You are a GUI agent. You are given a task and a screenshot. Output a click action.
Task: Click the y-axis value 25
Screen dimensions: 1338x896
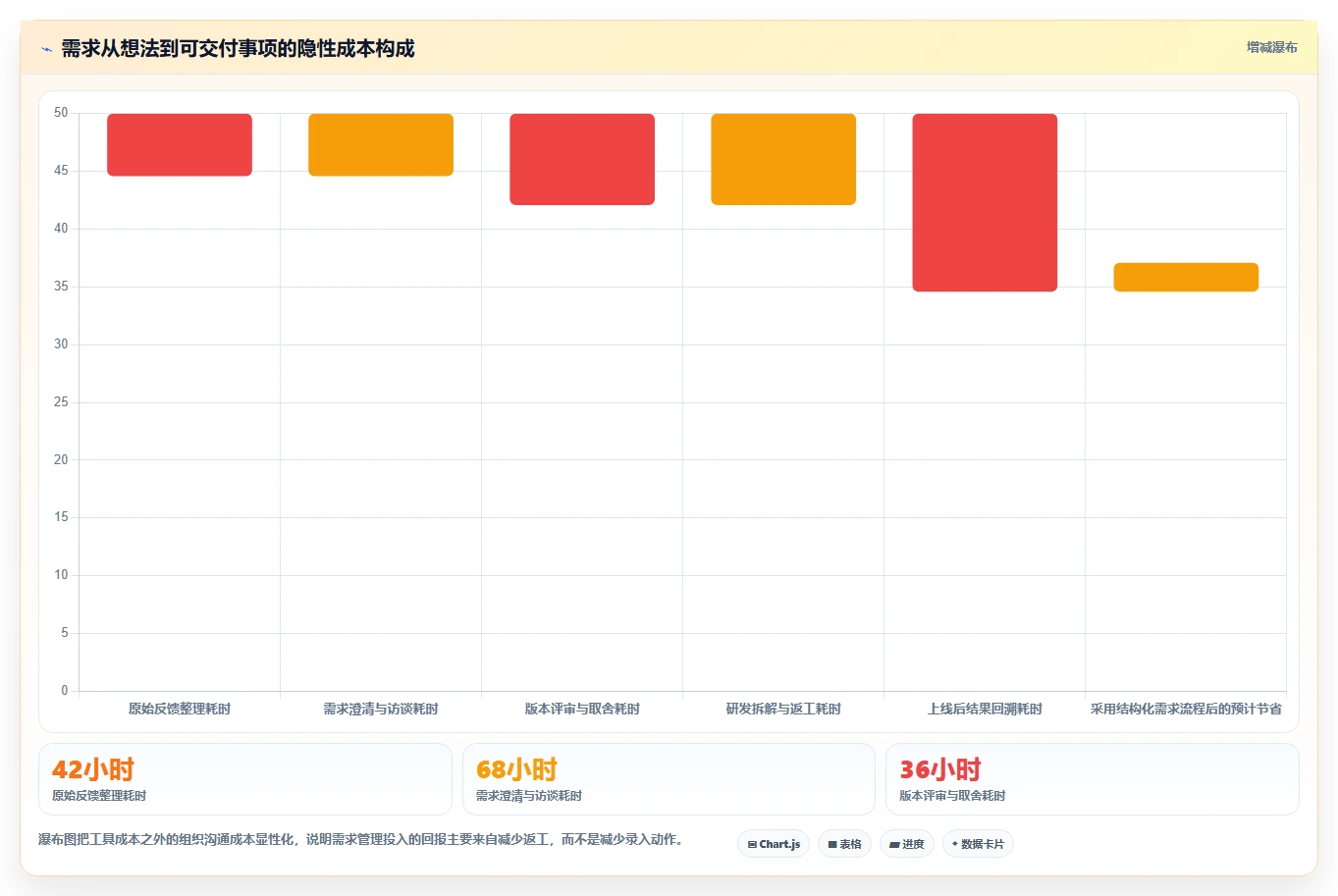61,402
